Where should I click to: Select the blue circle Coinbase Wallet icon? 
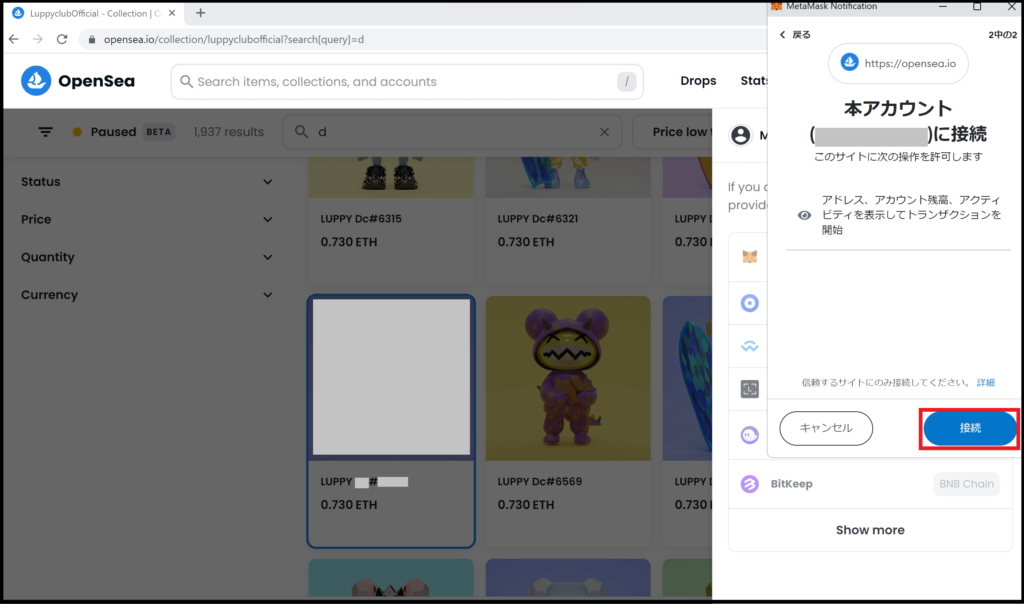pos(750,303)
